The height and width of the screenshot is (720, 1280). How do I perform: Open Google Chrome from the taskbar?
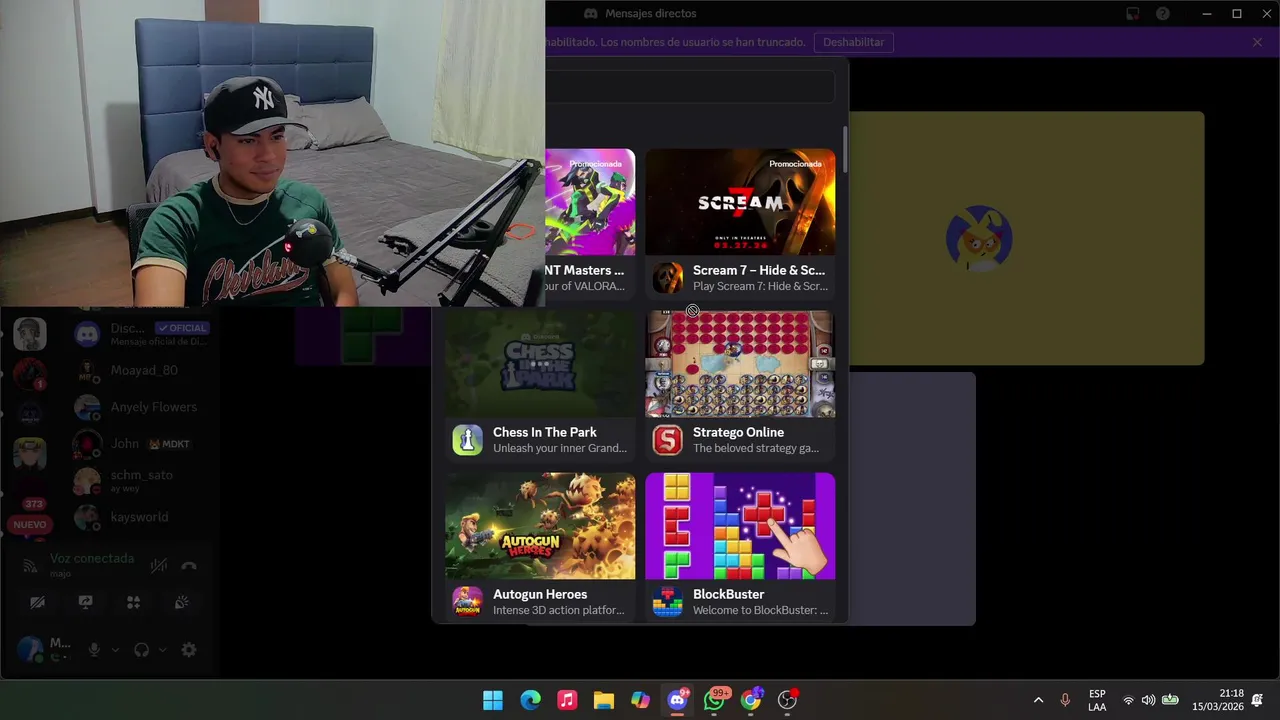coord(752,700)
